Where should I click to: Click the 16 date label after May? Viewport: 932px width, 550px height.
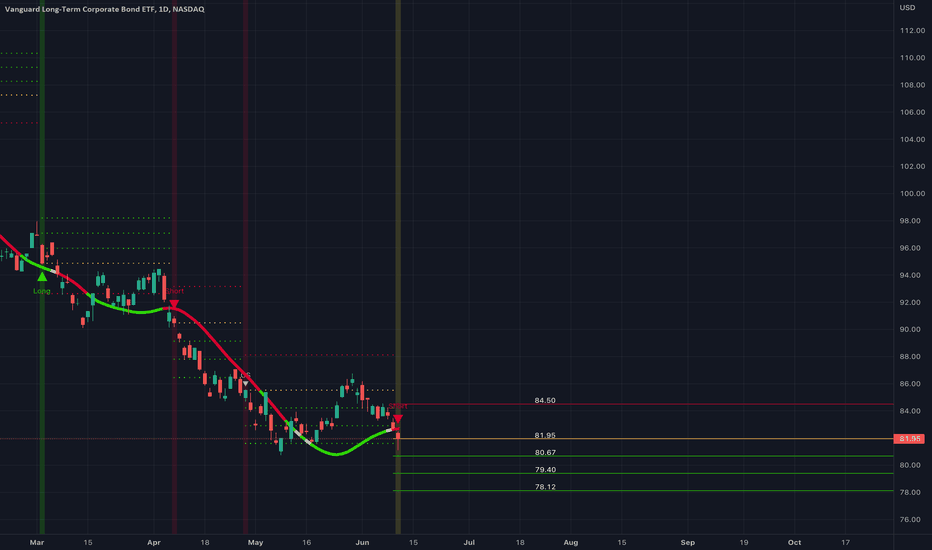click(307, 542)
